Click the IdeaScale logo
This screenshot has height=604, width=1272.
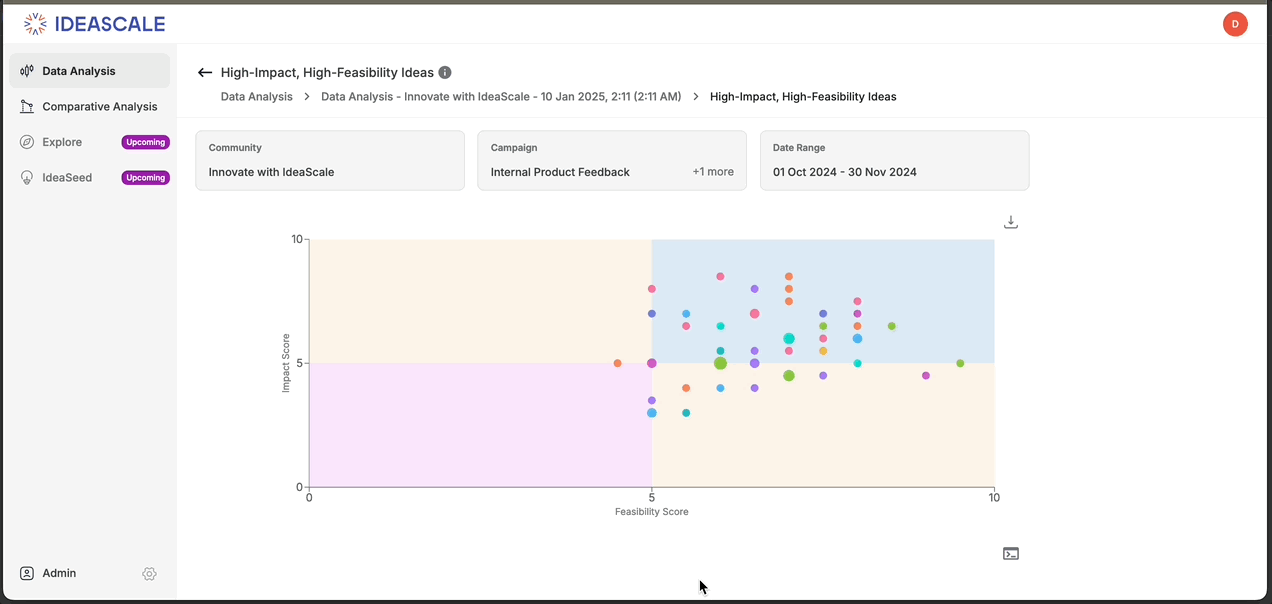[x=94, y=24]
